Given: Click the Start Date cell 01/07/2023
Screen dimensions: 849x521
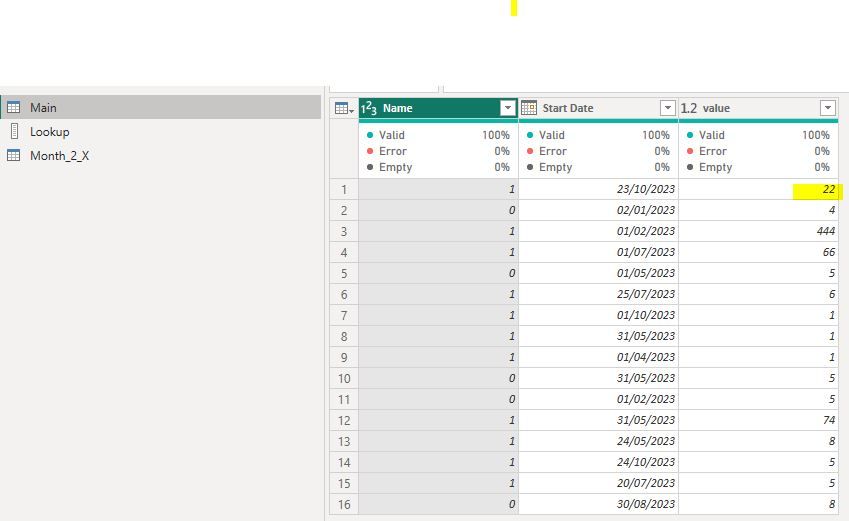Looking at the screenshot, I should 598,252.
